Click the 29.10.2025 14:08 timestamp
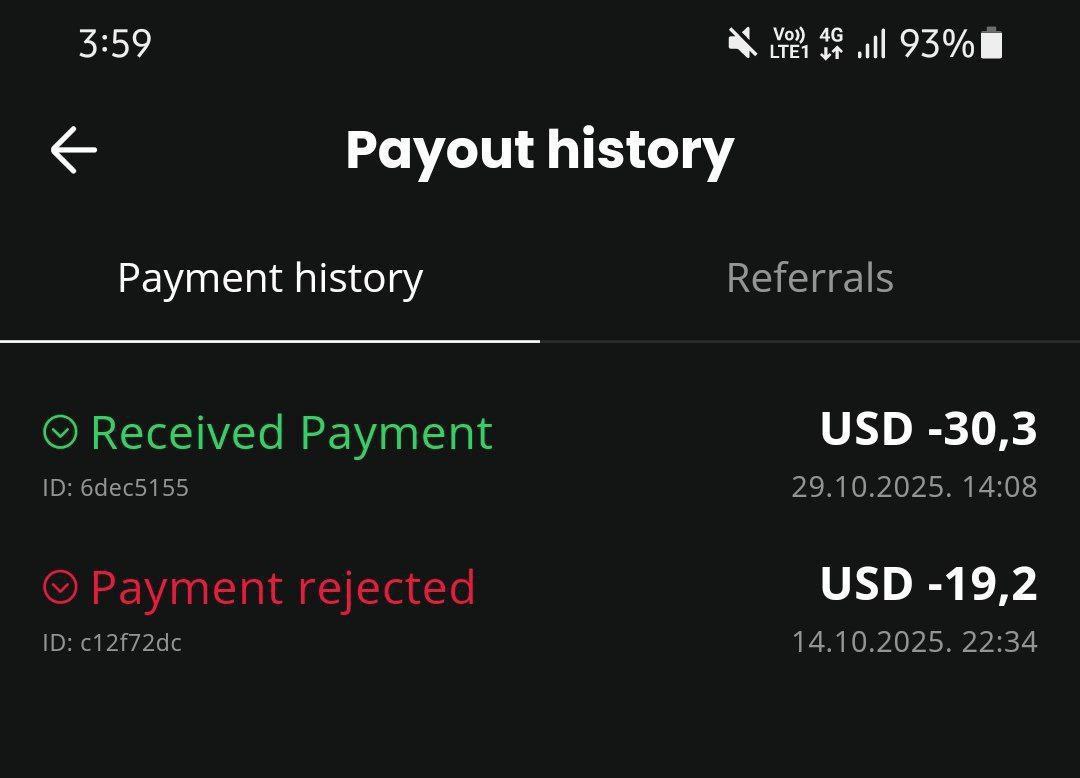Screen dimensions: 1080x778 914,487
